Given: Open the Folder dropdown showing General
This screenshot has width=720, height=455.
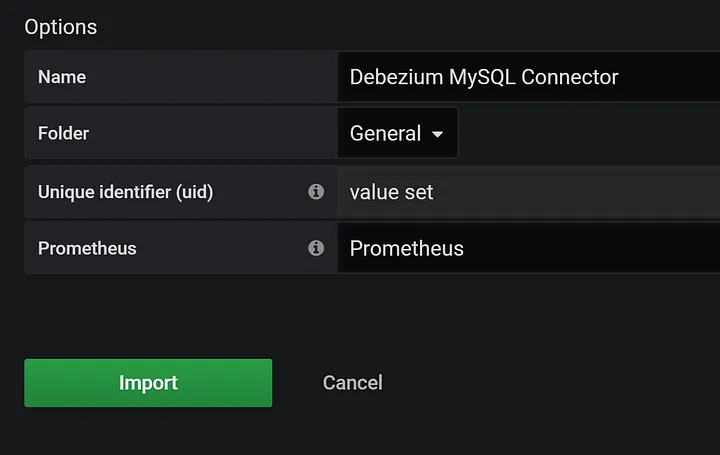Looking at the screenshot, I should (398, 133).
